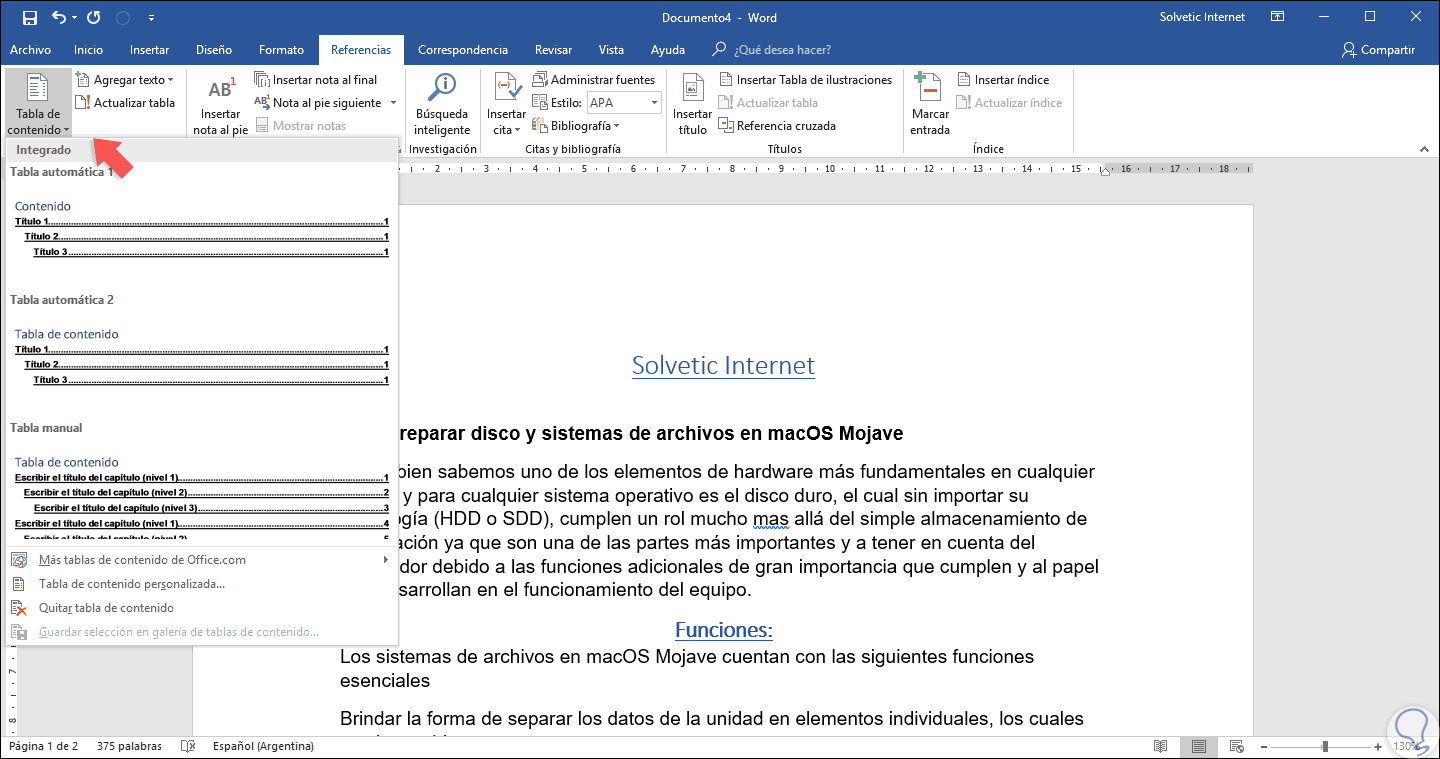
Task: Switch to the Formato tab
Action: [x=281, y=50]
